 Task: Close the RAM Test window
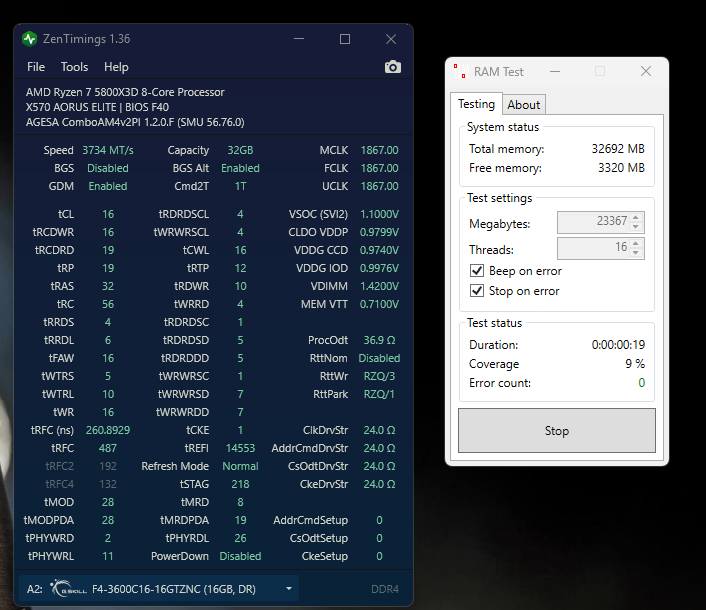click(646, 71)
